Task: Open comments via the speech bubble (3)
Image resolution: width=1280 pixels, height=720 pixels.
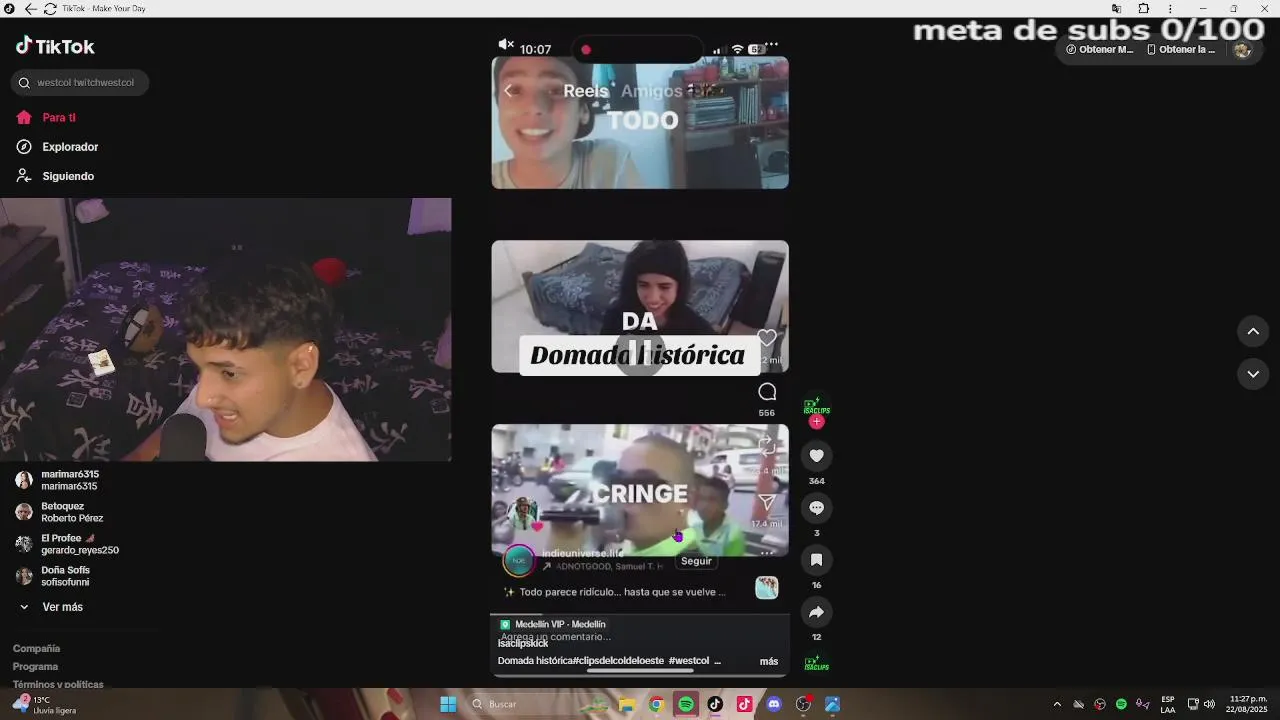Action: [x=816, y=508]
